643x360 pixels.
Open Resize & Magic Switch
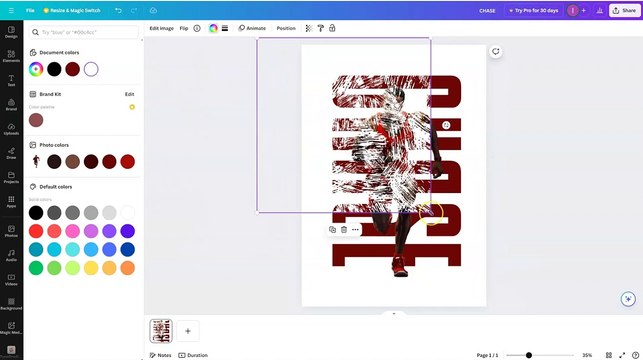(x=72, y=10)
